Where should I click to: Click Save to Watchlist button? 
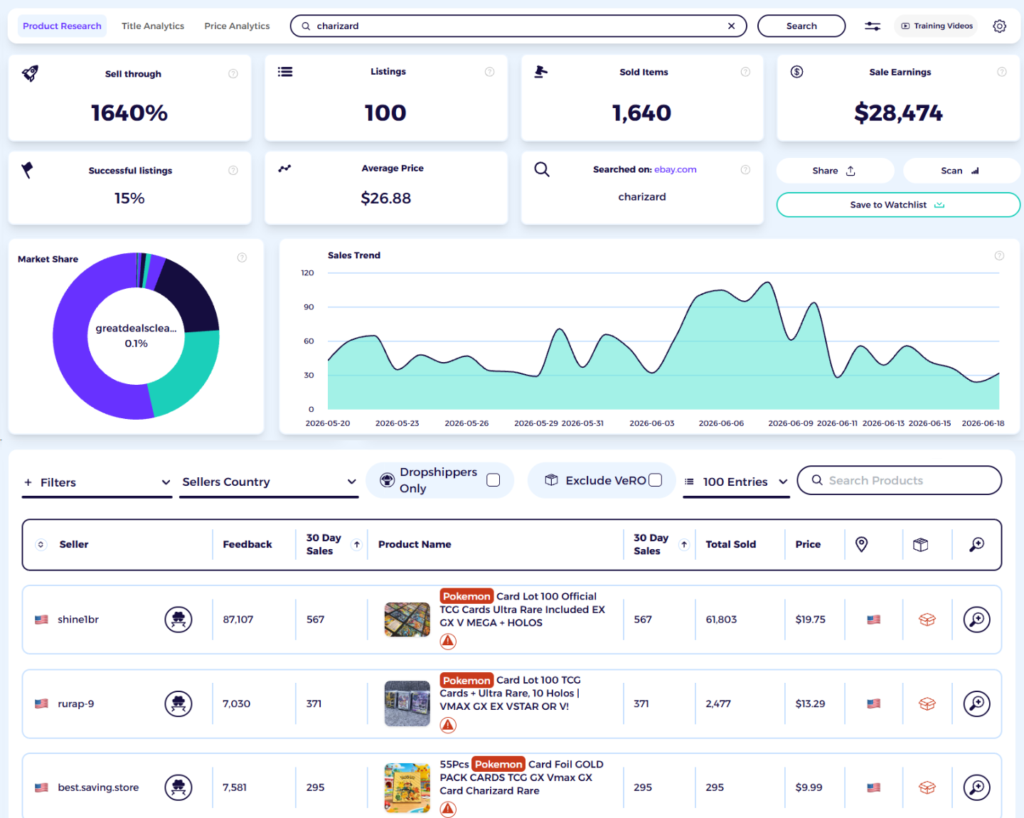[898, 205]
